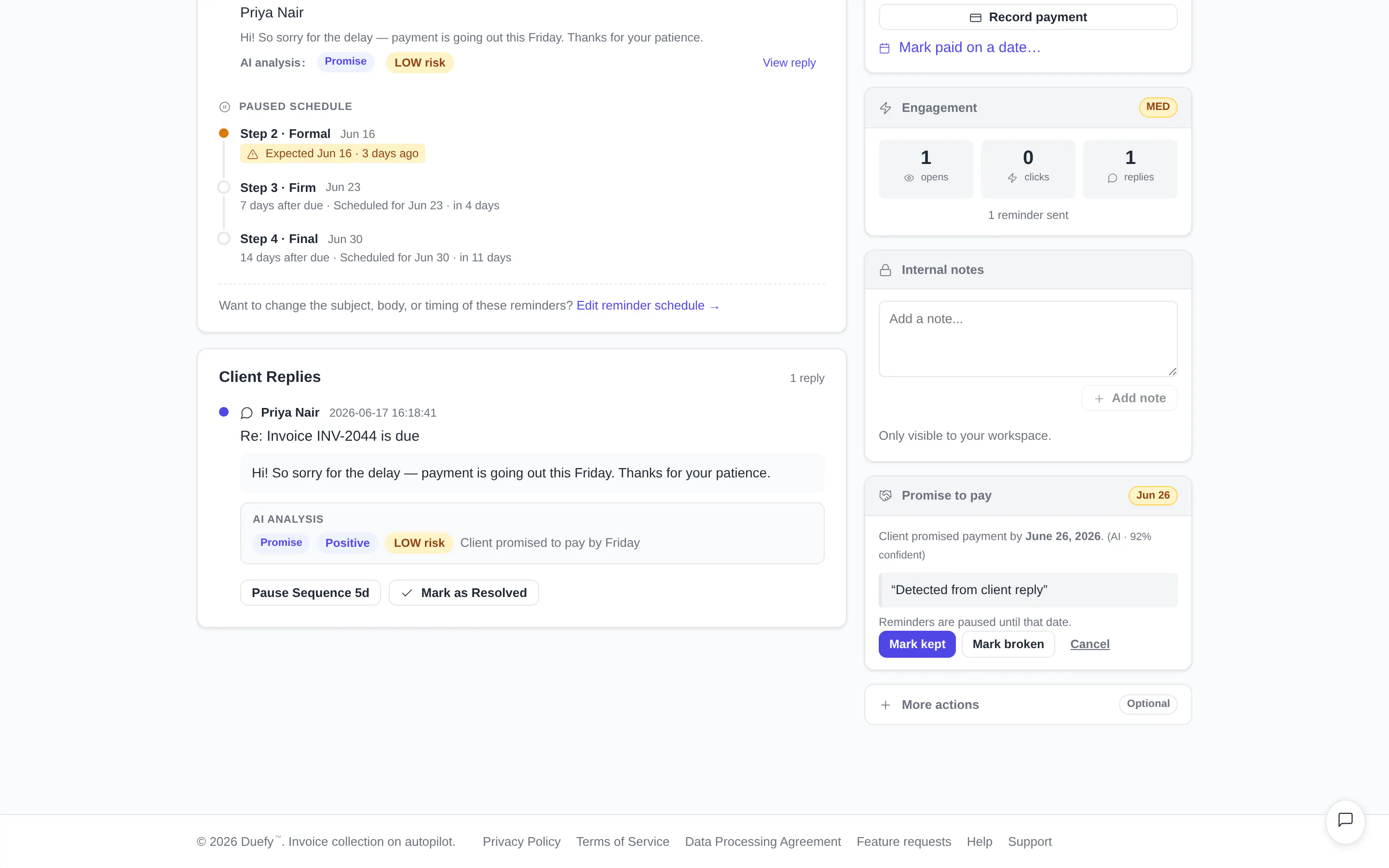Open the Terms of Service footer link
Image resolution: width=1389 pixels, height=868 pixels.
622,841
